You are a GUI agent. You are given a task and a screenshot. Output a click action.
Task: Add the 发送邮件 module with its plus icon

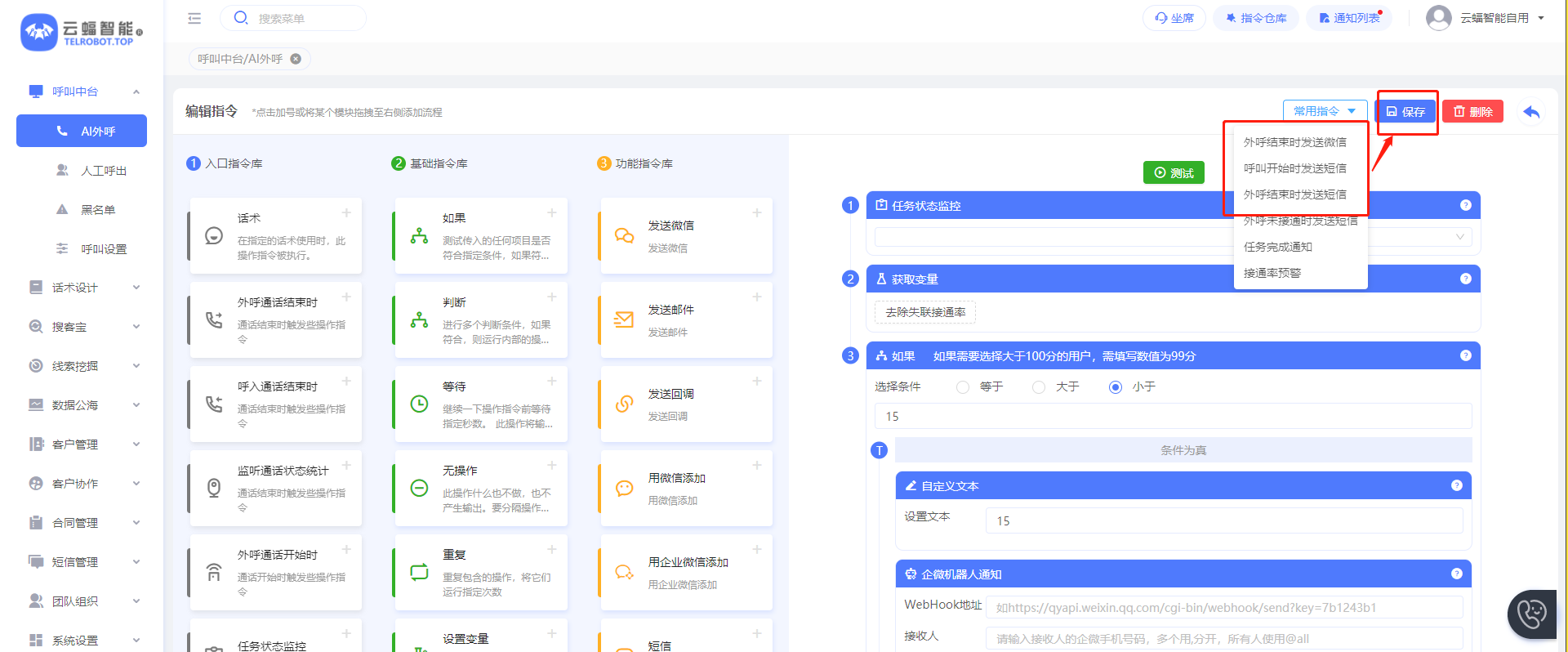pos(757,297)
